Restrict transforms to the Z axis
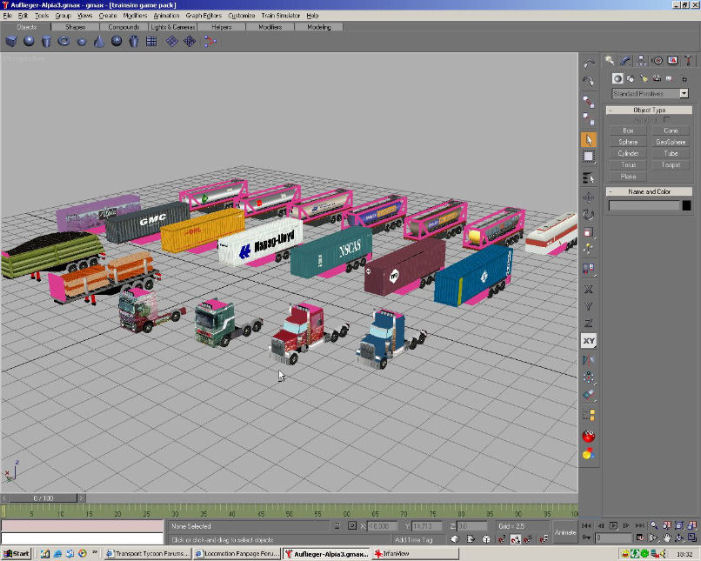The image size is (701, 561). [589, 323]
